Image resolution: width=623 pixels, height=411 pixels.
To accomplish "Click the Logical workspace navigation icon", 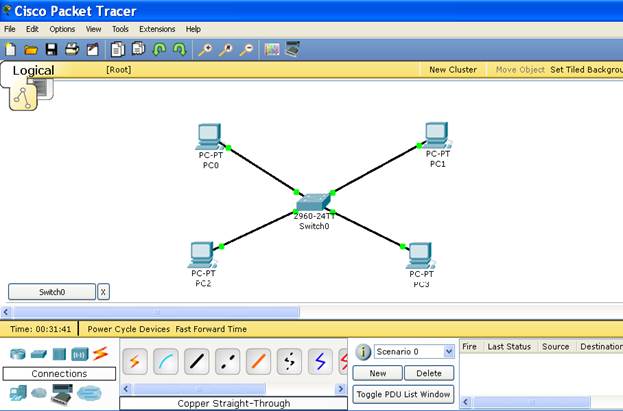I will (23, 97).
